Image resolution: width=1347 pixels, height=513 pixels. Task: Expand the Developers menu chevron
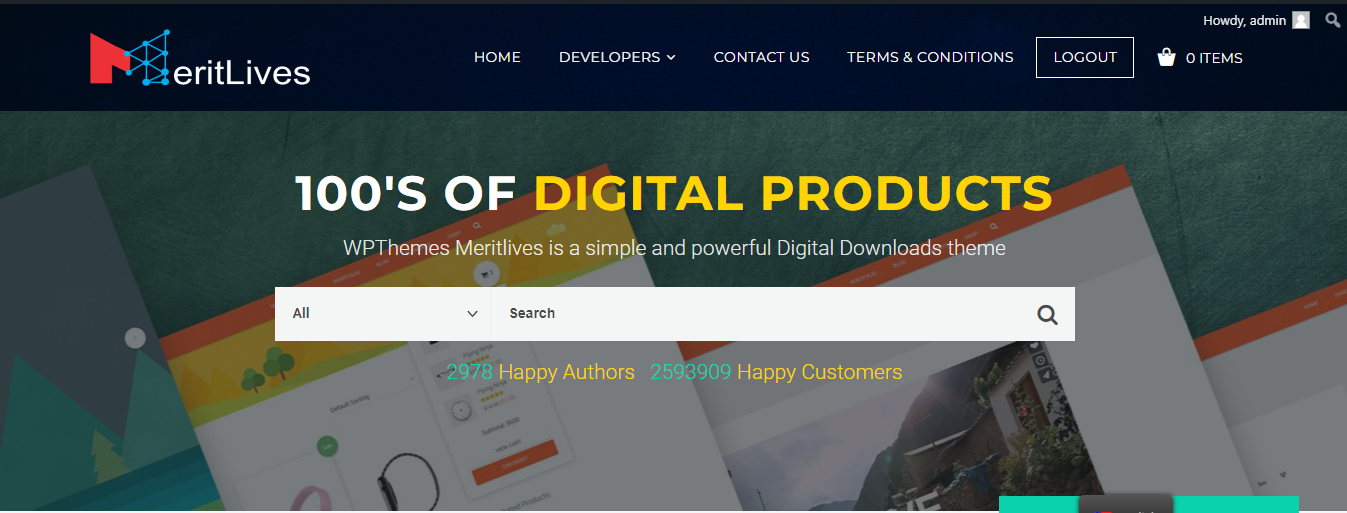click(x=671, y=57)
